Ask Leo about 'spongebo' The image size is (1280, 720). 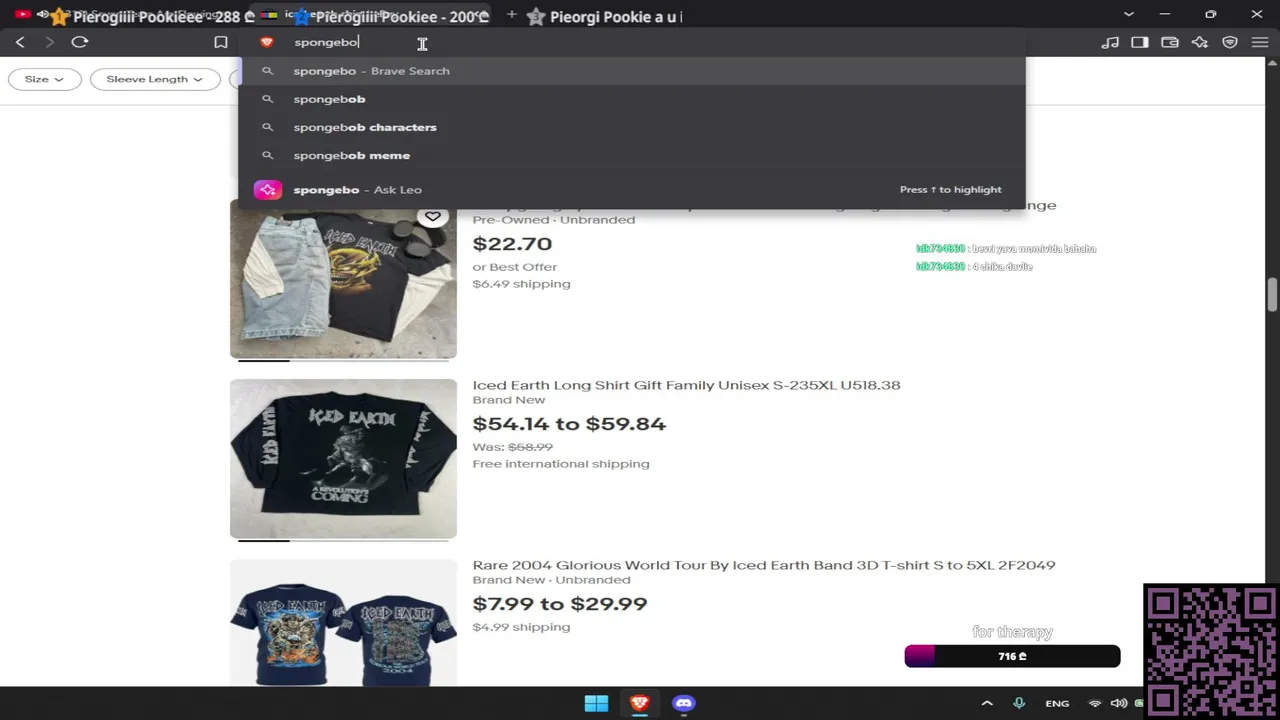pos(632,189)
